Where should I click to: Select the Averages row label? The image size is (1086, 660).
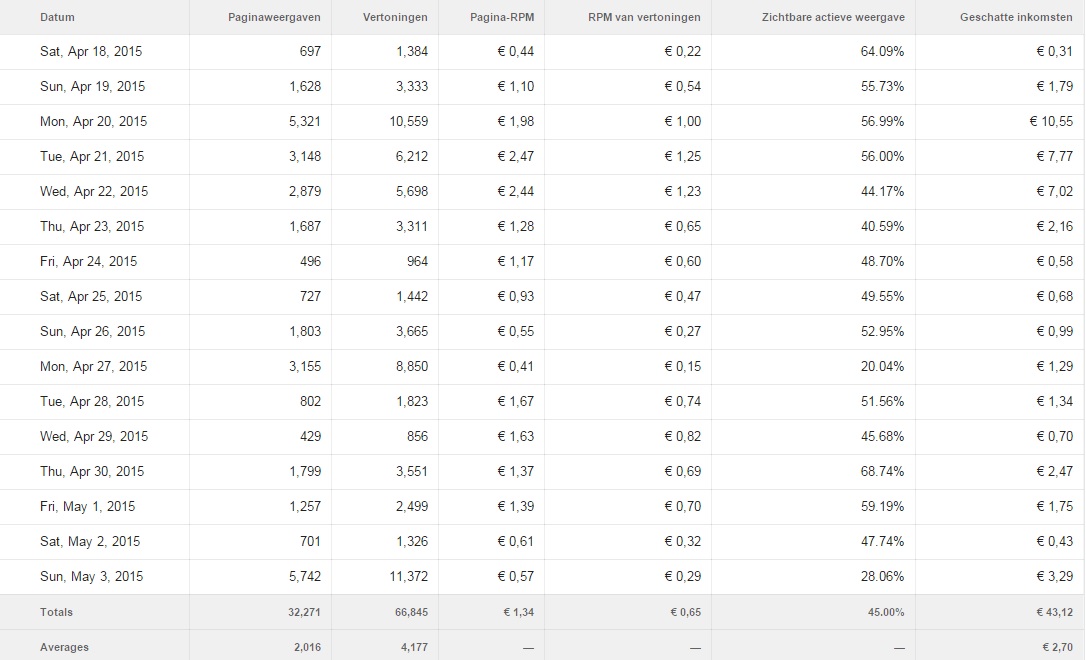(x=64, y=648)
